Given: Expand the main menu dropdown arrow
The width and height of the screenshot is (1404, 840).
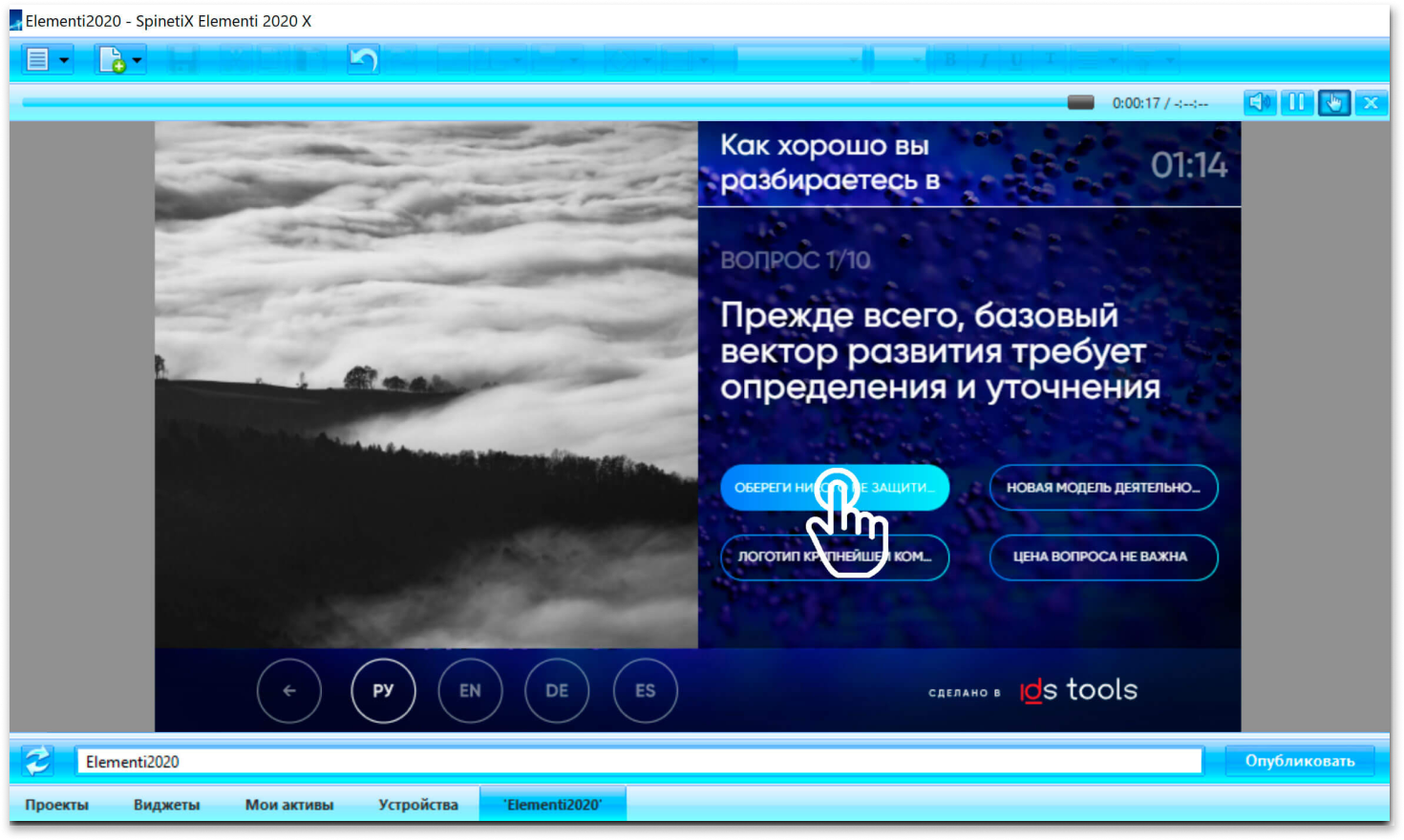Looking at the screenshot, I should pyautogui.click(x=63, y=60).
